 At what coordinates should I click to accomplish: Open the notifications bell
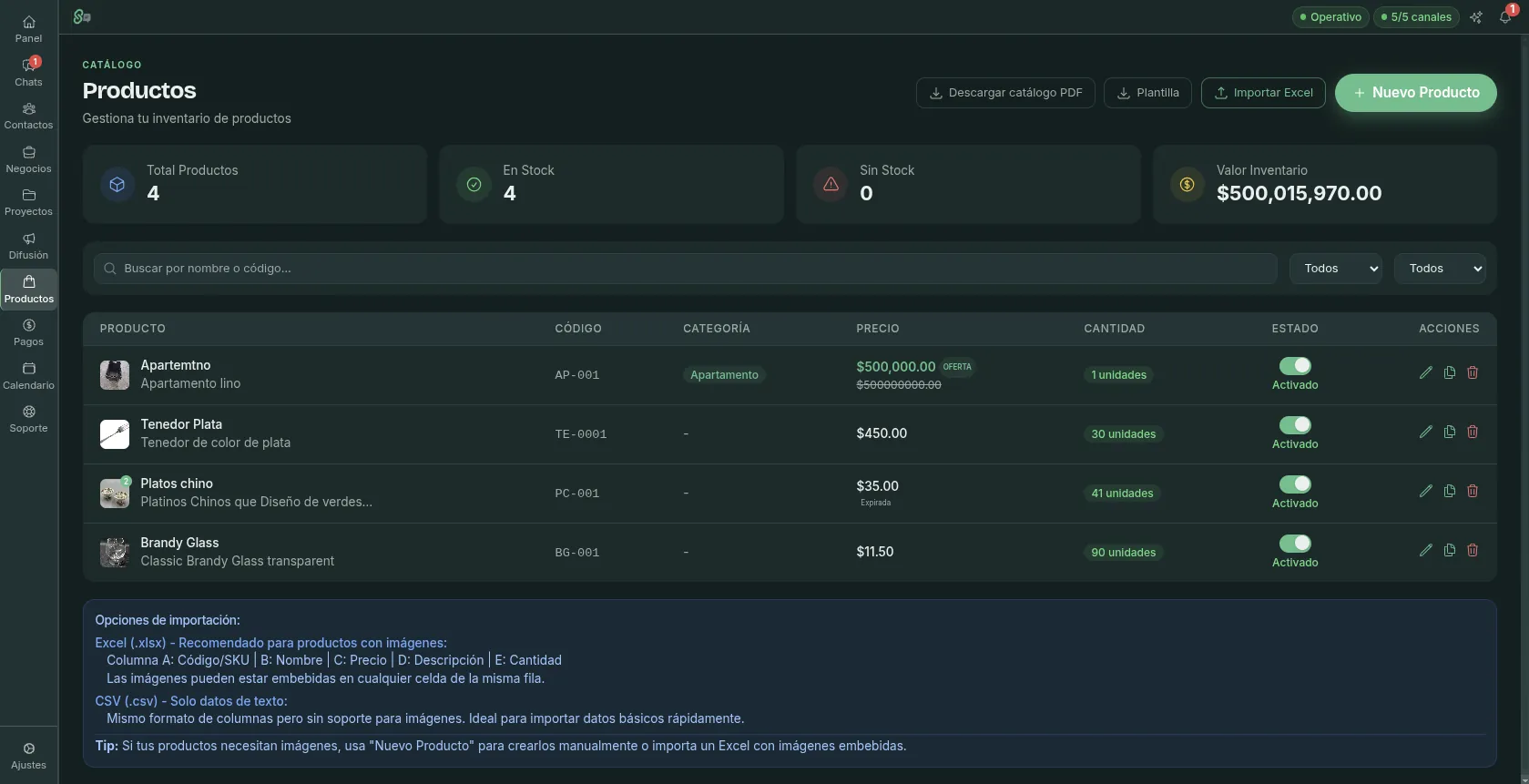coord(1505,16)
